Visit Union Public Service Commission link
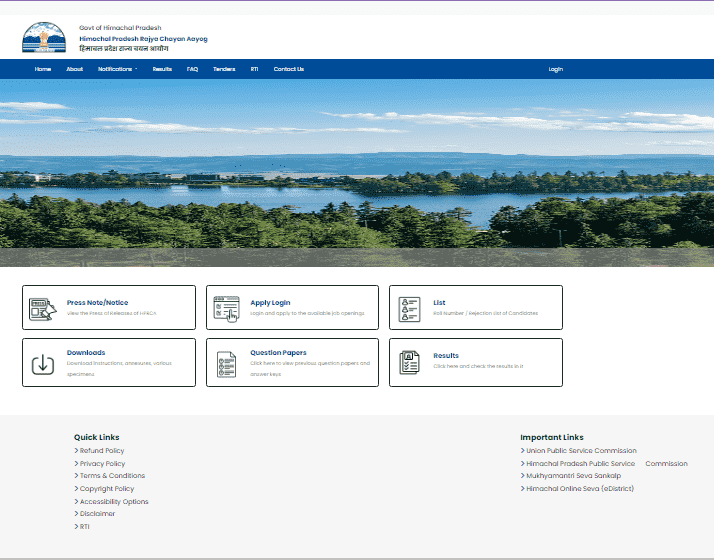Image resolution: width=714 pixels, height=560 pixels. pyautogui.click(x=581, y=451)
